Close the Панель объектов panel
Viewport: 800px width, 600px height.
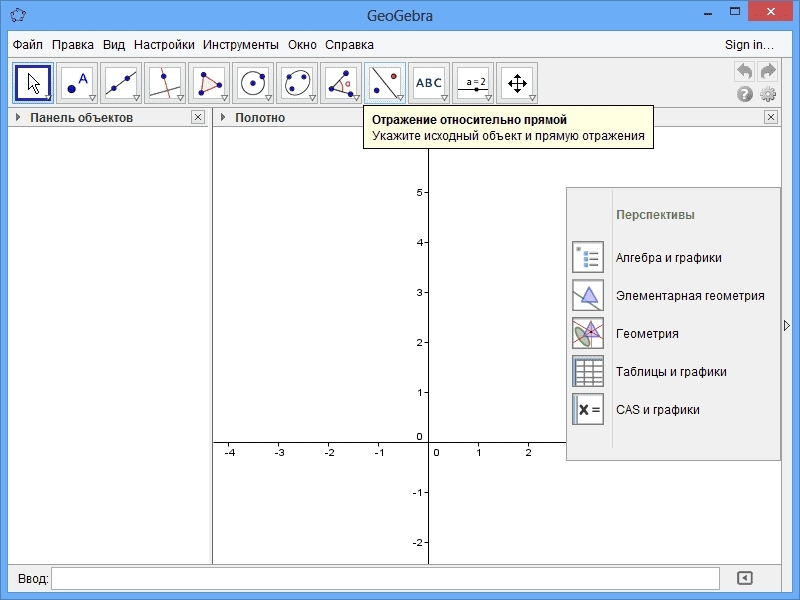click(x=198, y=117)
